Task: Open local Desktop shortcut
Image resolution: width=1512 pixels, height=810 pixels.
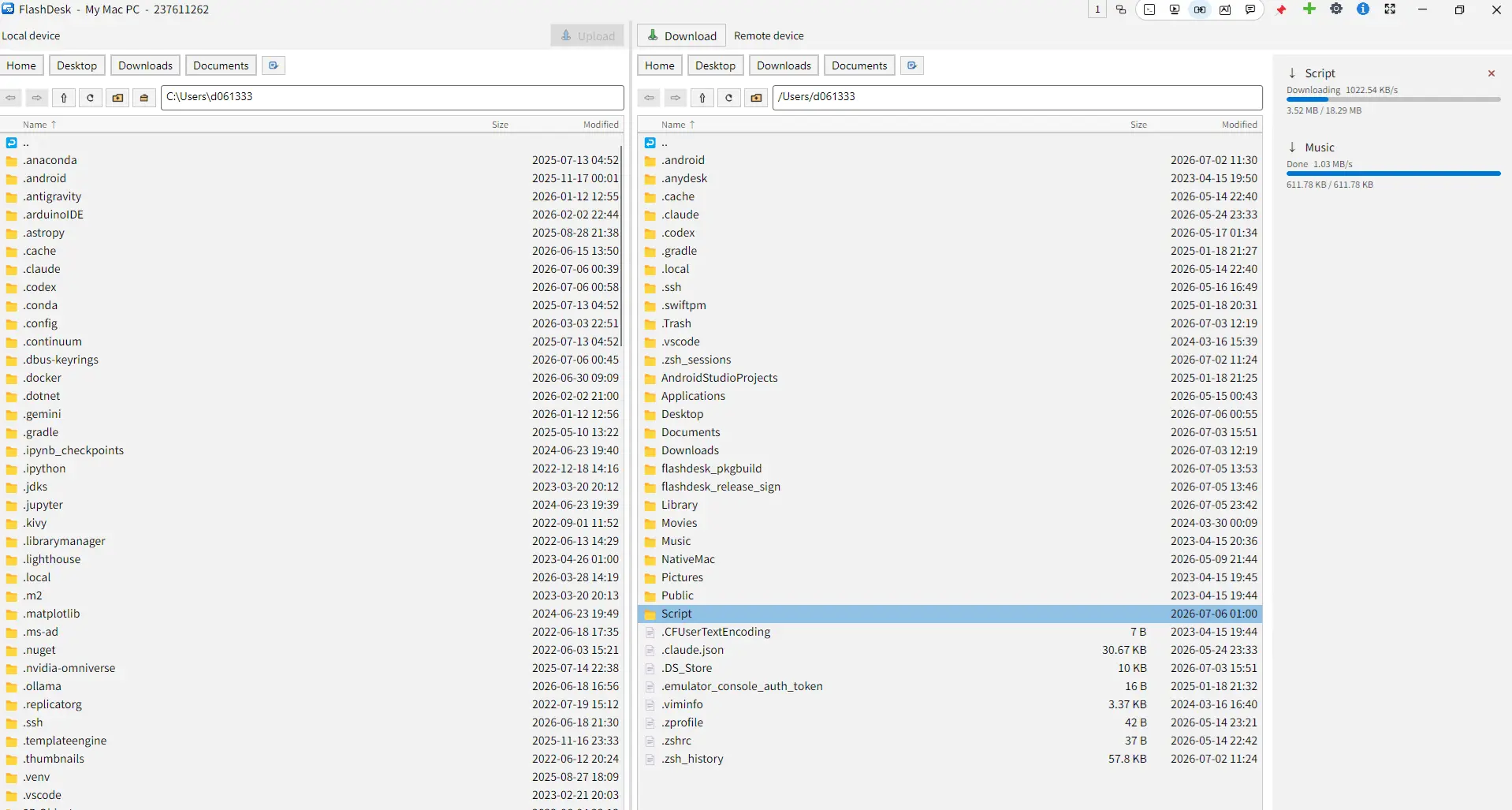Action: point(76,65)
